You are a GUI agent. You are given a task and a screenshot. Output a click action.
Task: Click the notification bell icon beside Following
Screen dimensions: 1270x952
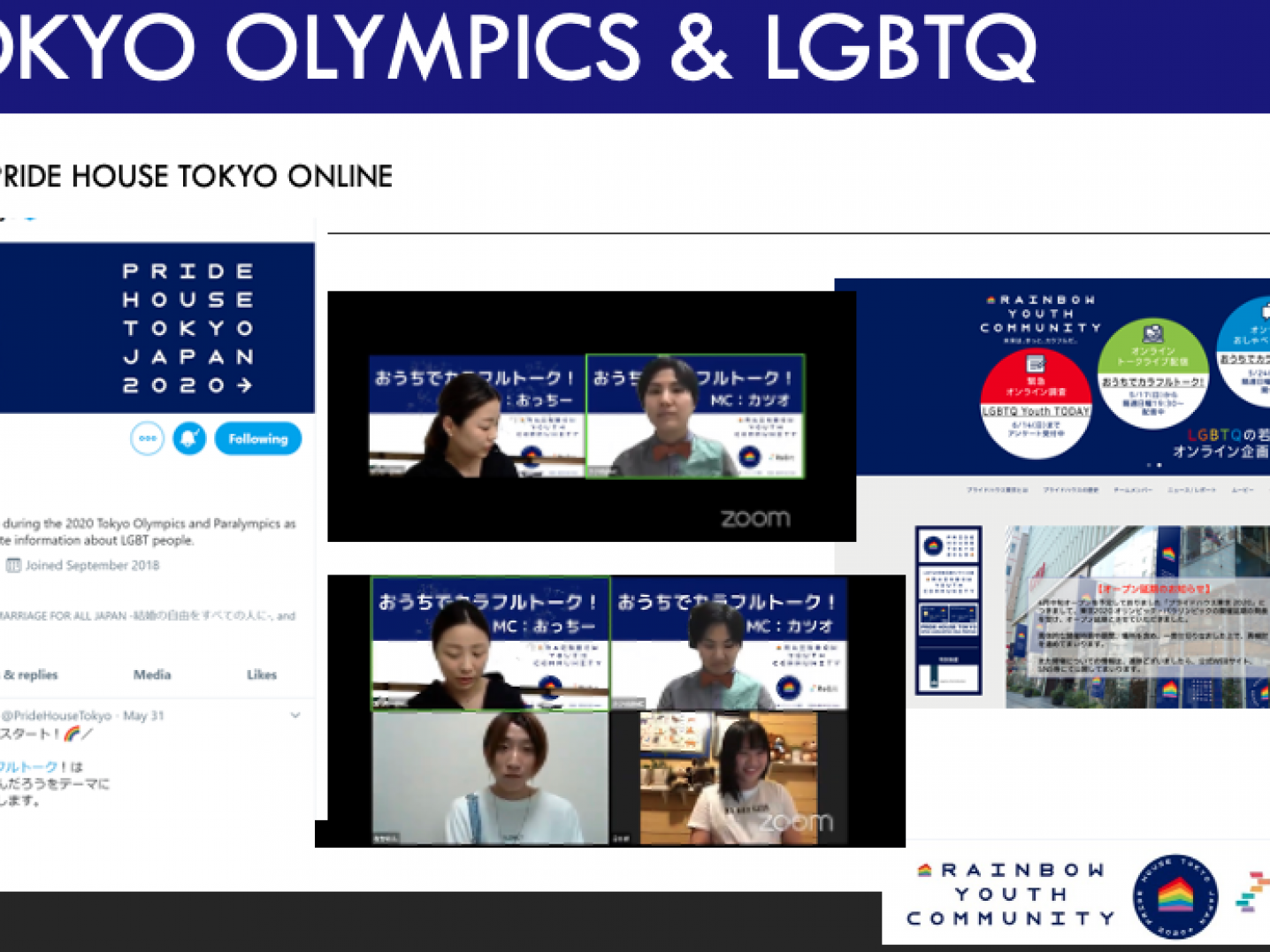pos(189,438)
